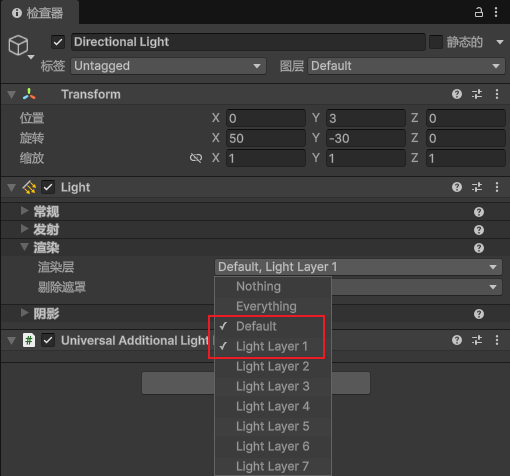The width and height of the screenshot is (510, 476).
Task: Open Light component three-dot menu
Action: point(497,187)
